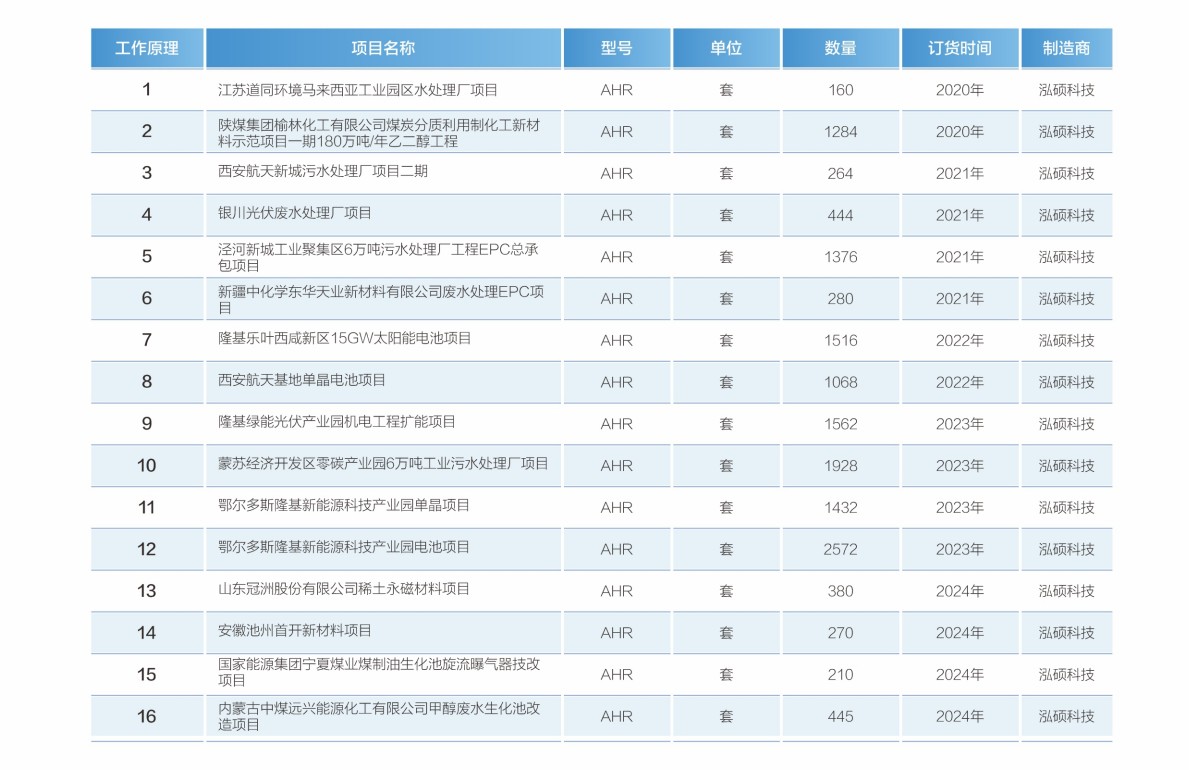1189x770 pixels.
Task: Click the 隆基乐叶西咸新区15GW太阳能电池项目 entry
Action: pos(344,339)
